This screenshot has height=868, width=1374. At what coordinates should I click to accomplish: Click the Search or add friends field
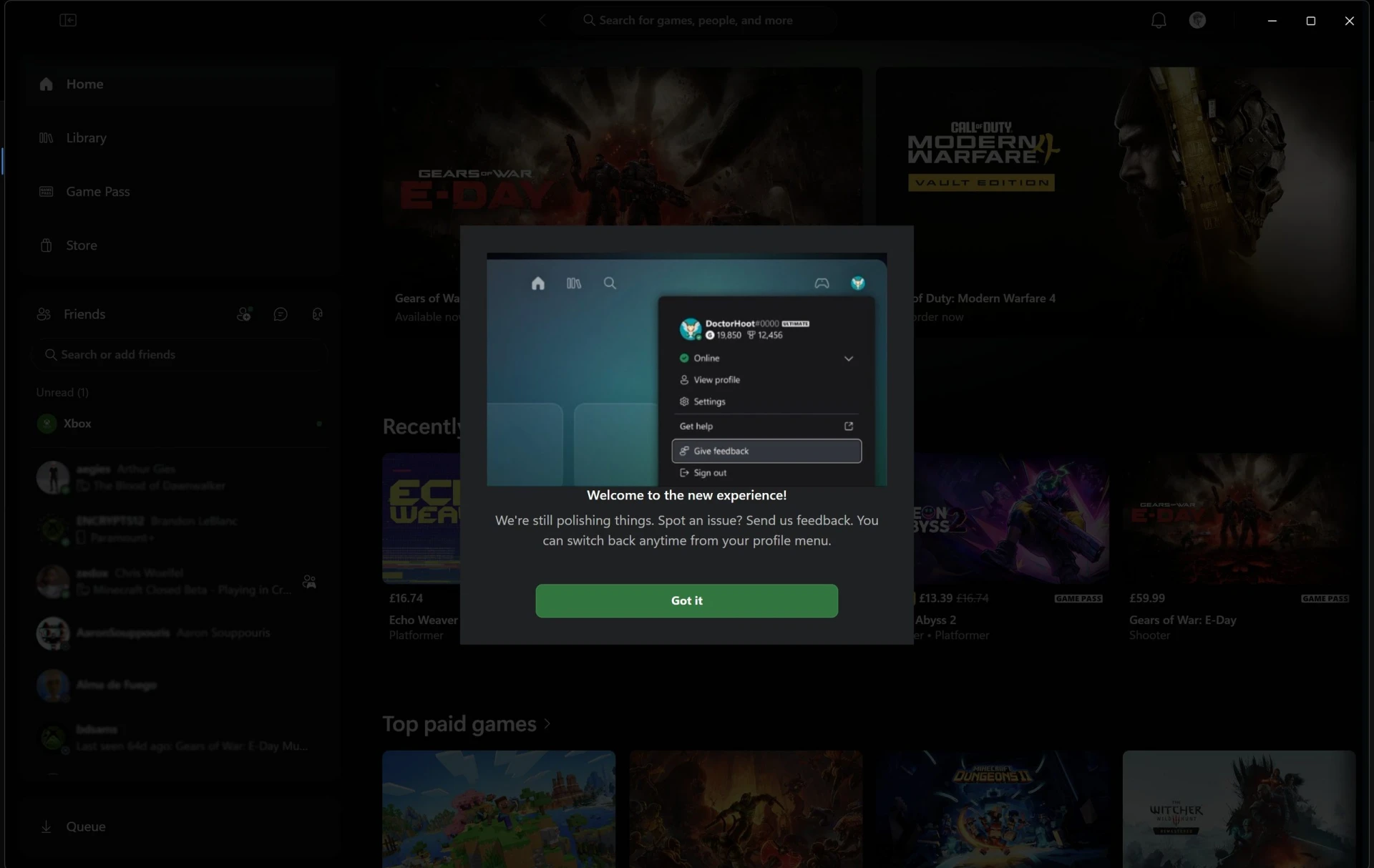pyautogui.click(x=179, y=354)
